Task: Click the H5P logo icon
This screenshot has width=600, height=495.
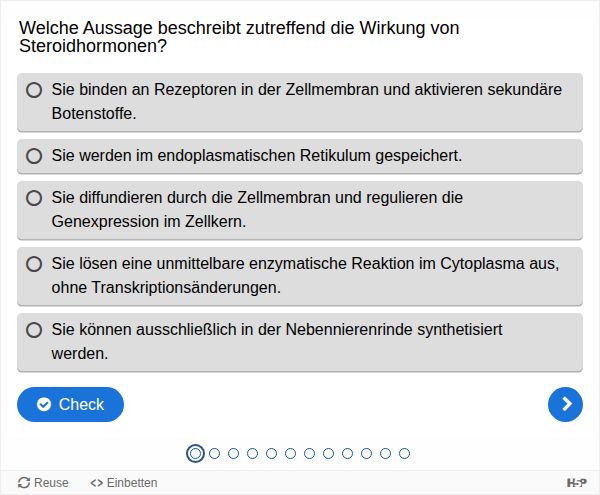Action: [x=577, y=482]
